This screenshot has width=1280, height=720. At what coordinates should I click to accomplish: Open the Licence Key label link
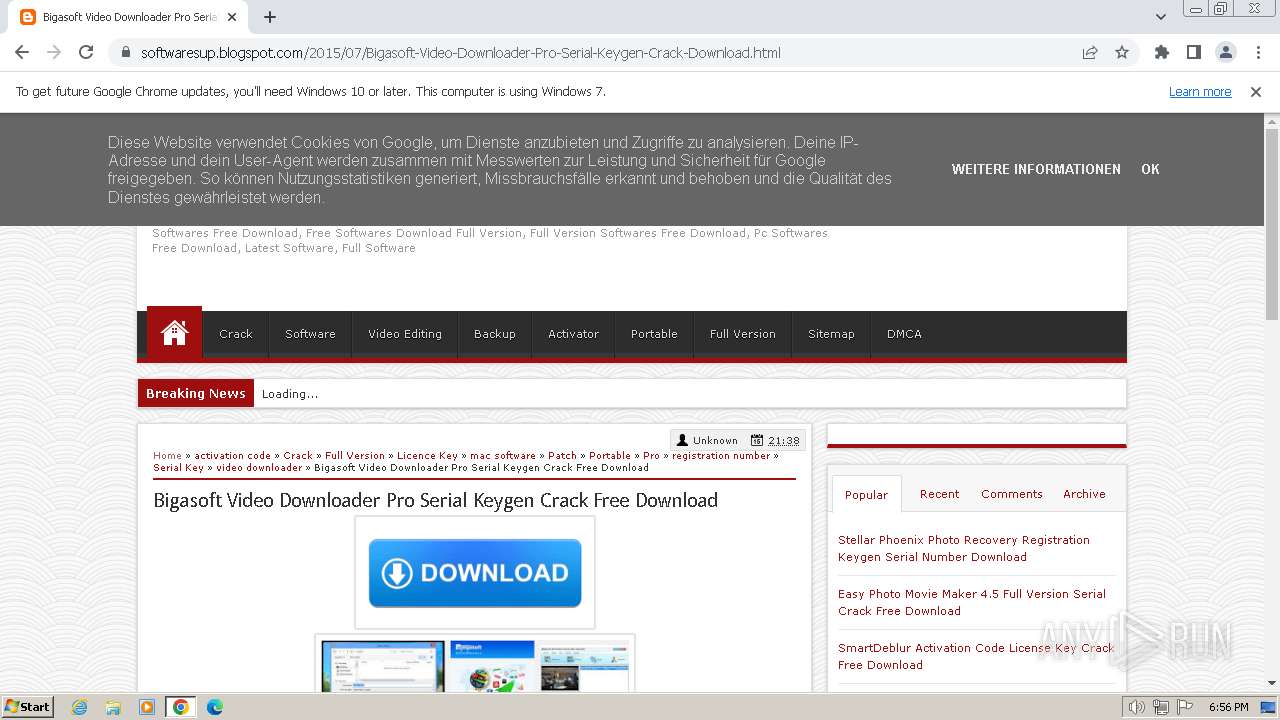coord(427,456)
